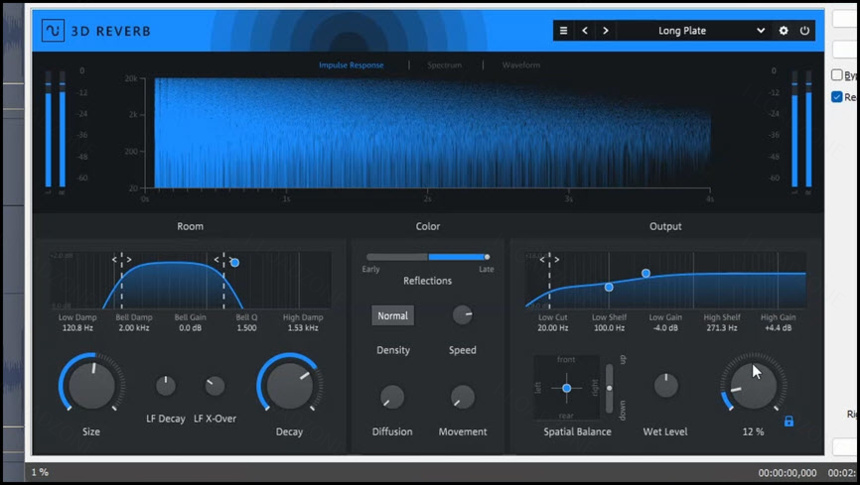This screenshot has height=485, width=860.
Task: Click the LF Decay knob
Action: point(166,386)
